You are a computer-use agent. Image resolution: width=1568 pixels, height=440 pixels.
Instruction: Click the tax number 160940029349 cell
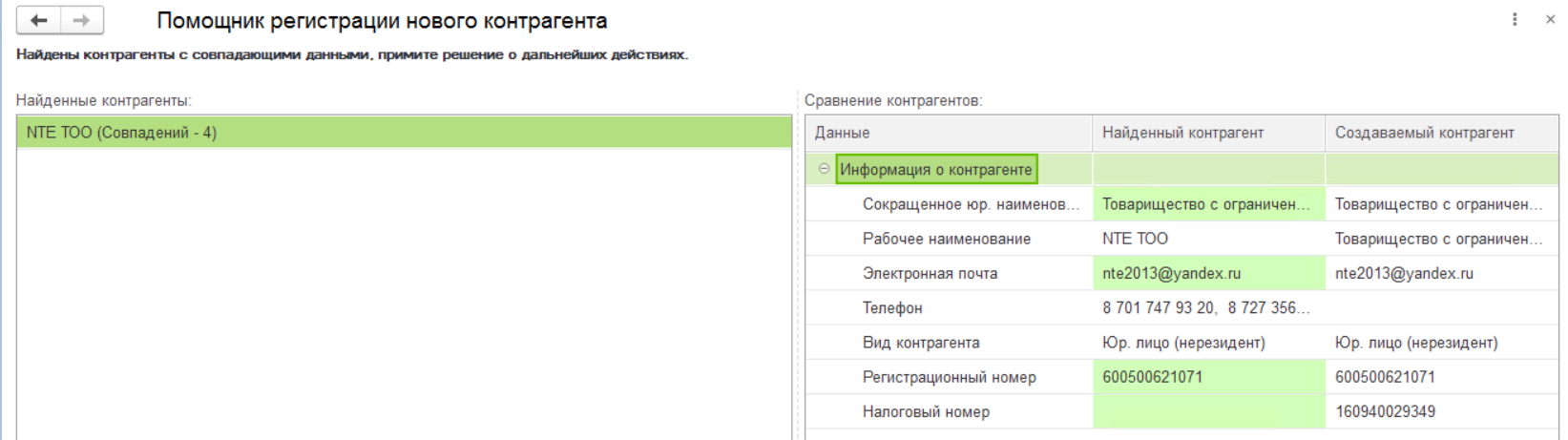point(1442,411)
